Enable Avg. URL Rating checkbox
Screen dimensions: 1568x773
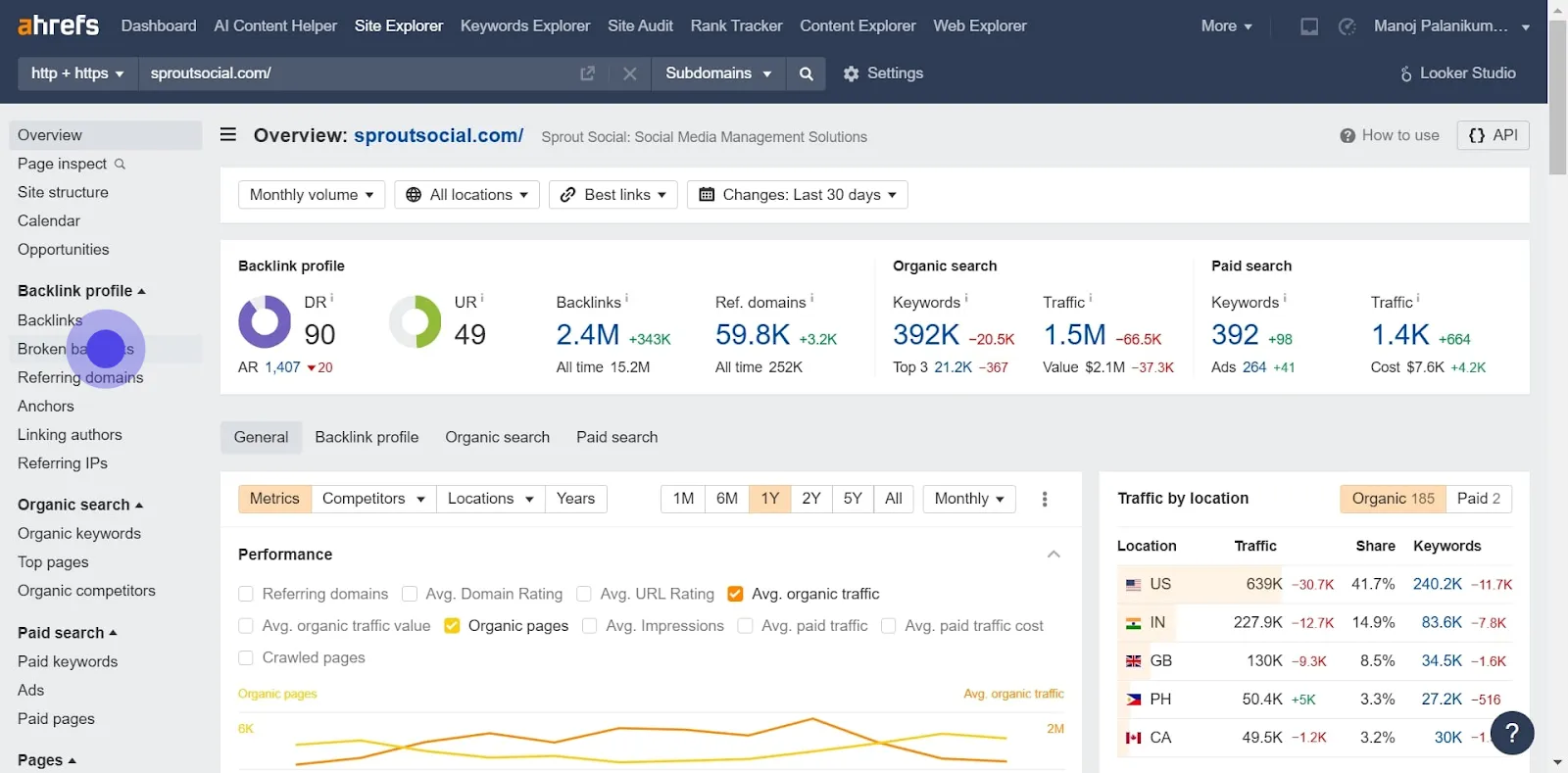[584, 594]
